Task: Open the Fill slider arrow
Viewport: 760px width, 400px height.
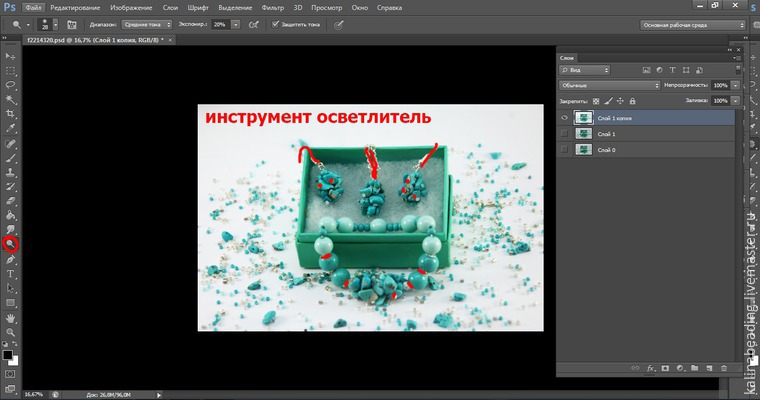Action: 735,101
